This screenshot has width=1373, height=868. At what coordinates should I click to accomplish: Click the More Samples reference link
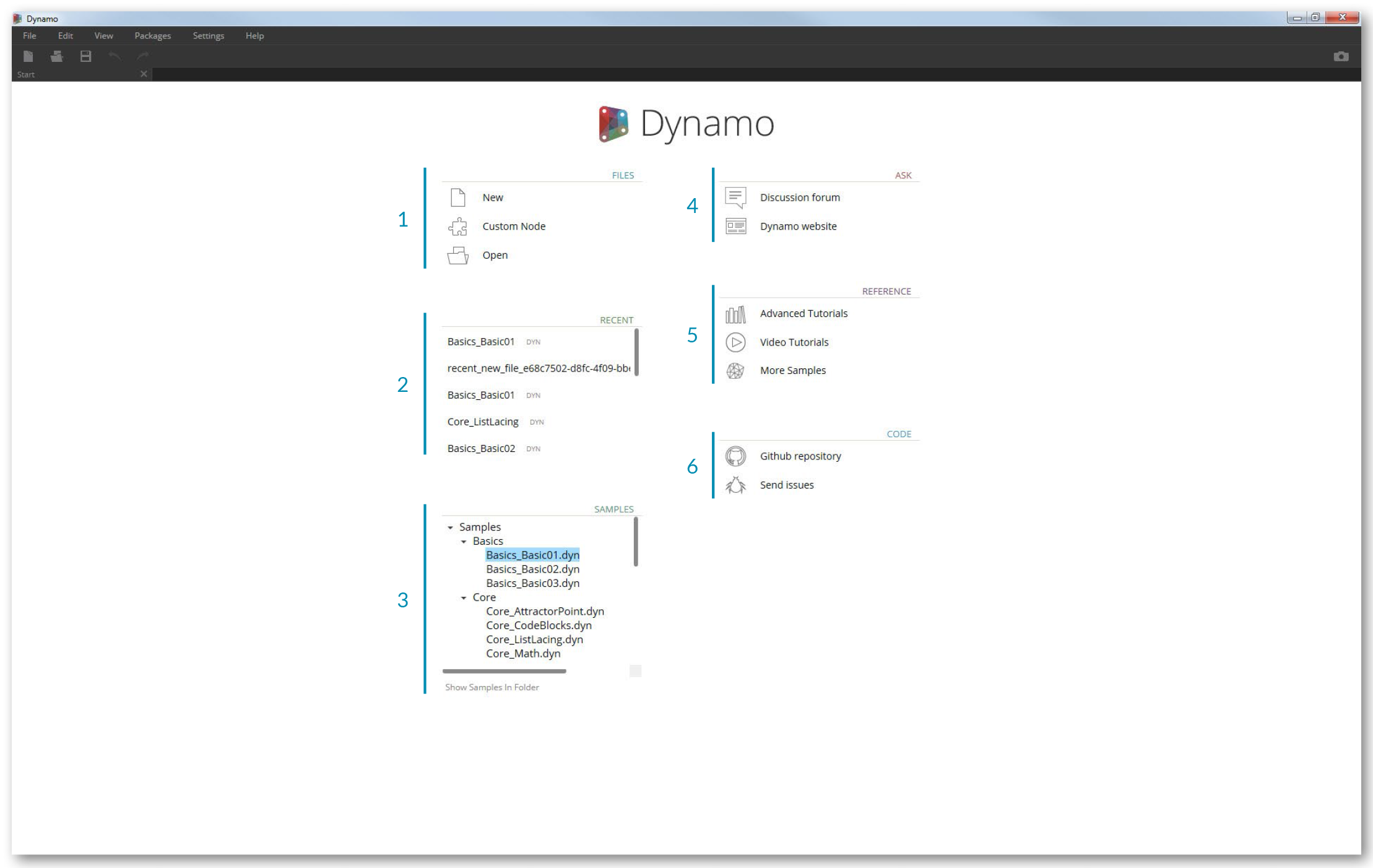click(x=790, y=370)
